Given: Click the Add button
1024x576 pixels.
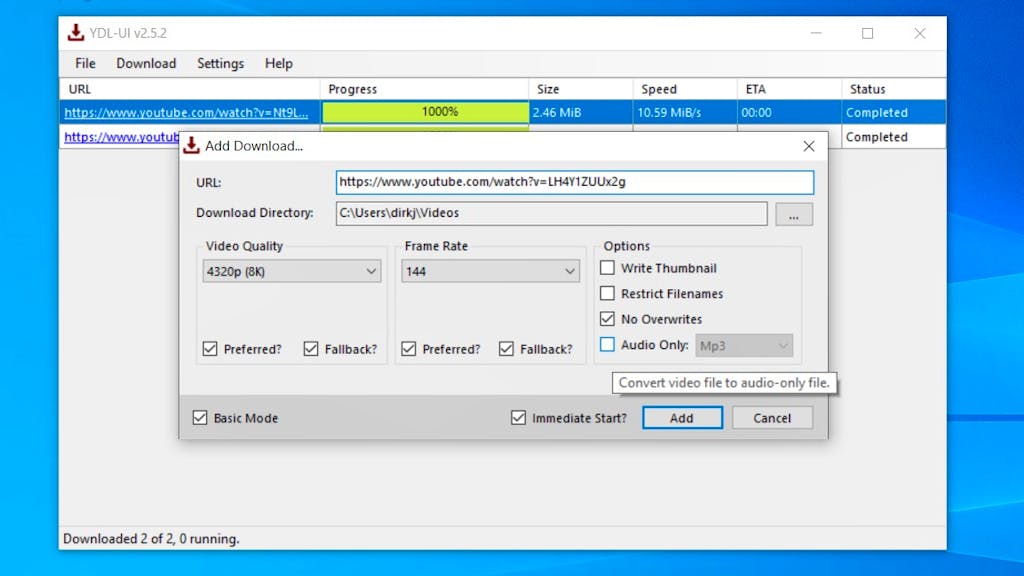Looking at the screenshot, I should point(682,418).
